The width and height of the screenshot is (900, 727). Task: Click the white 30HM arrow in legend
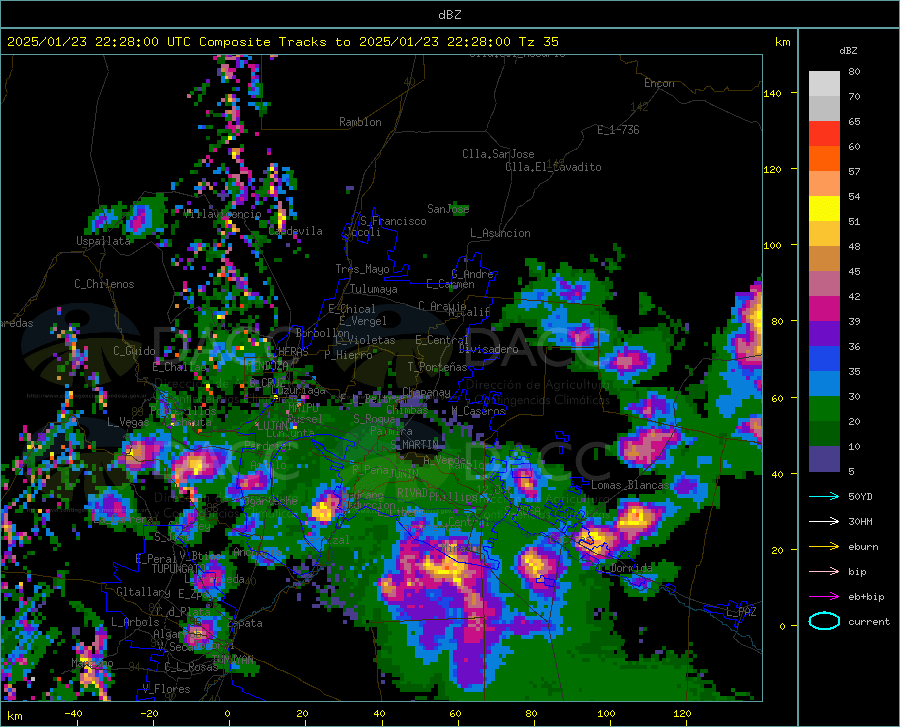click(824, 521)
